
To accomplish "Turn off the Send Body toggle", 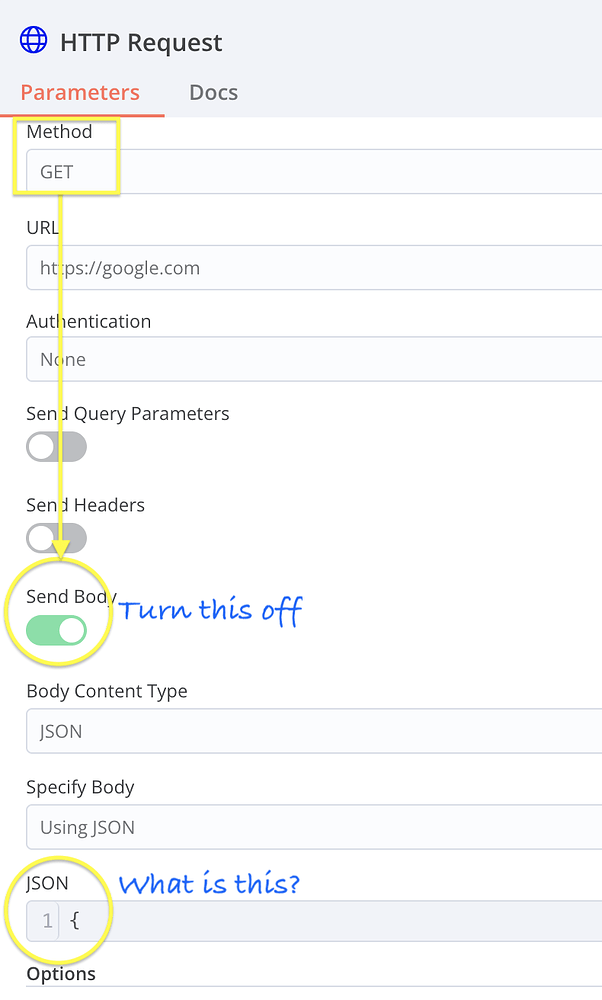I will coord(58,630).
